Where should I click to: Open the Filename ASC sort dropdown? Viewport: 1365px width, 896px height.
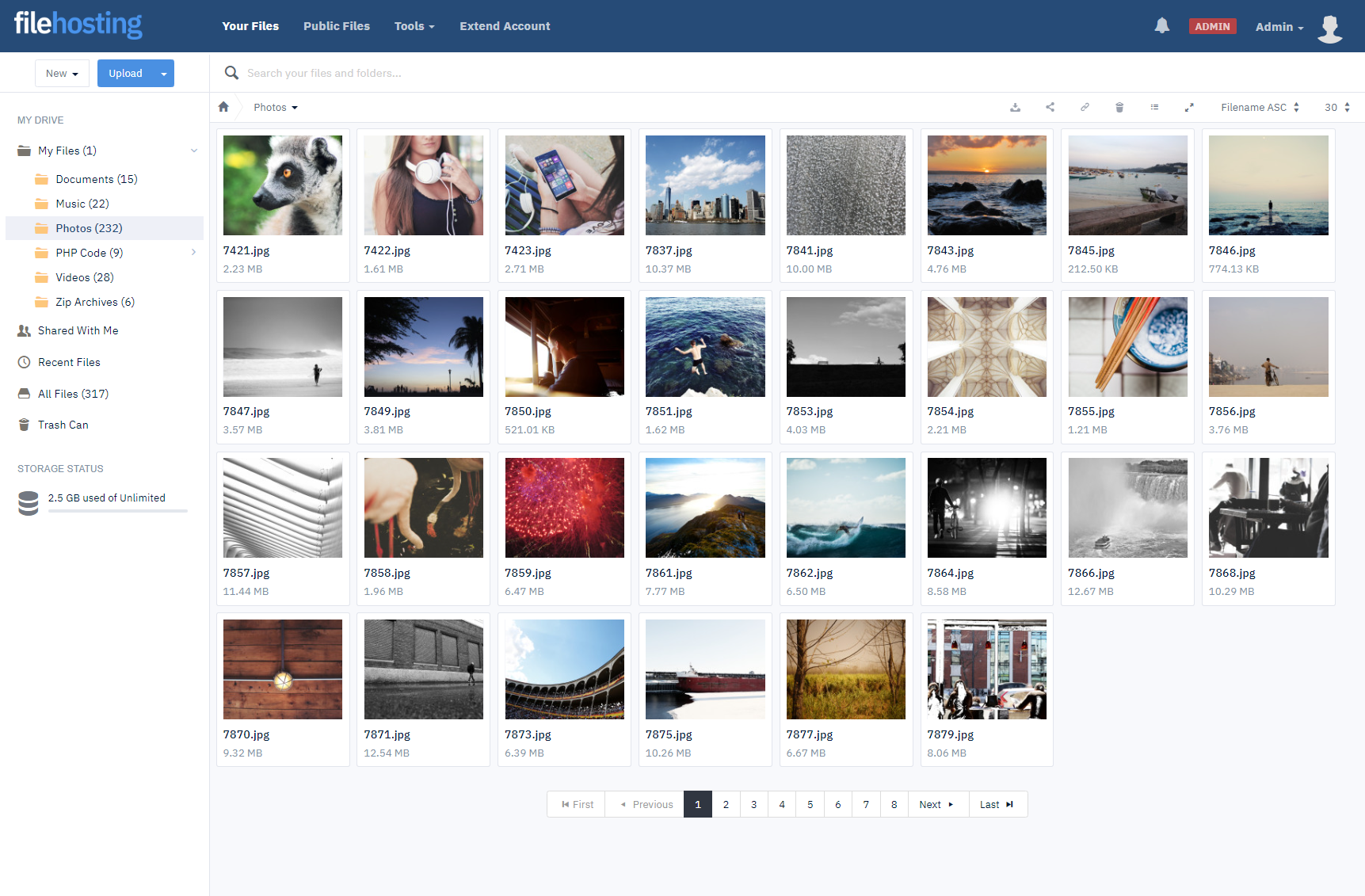(x=1259, y=108)
